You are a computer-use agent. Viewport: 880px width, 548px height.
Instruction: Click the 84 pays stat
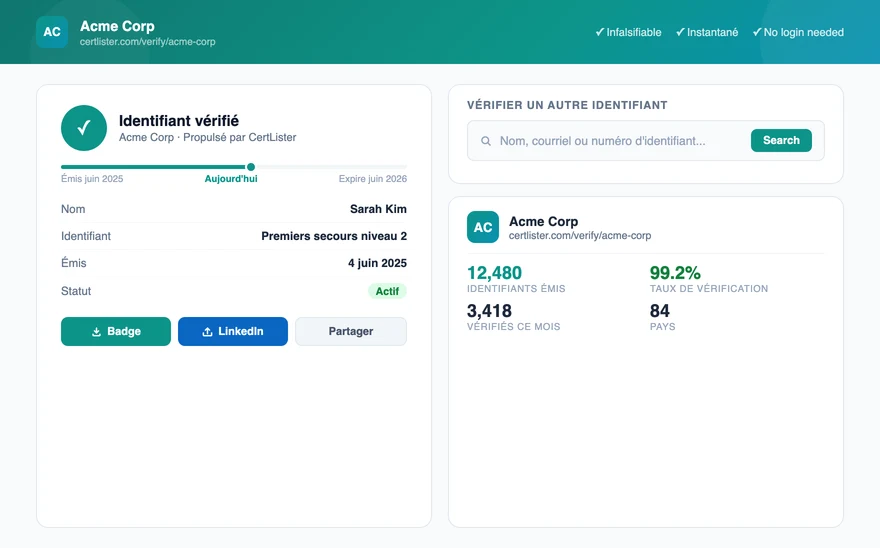pyautogui.click(x=662, y=317)
